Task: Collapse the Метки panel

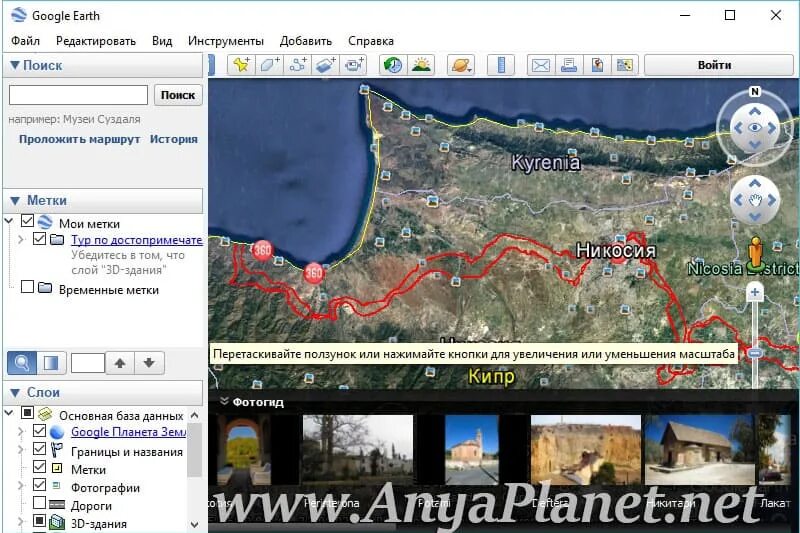Action: click(15, 200)
